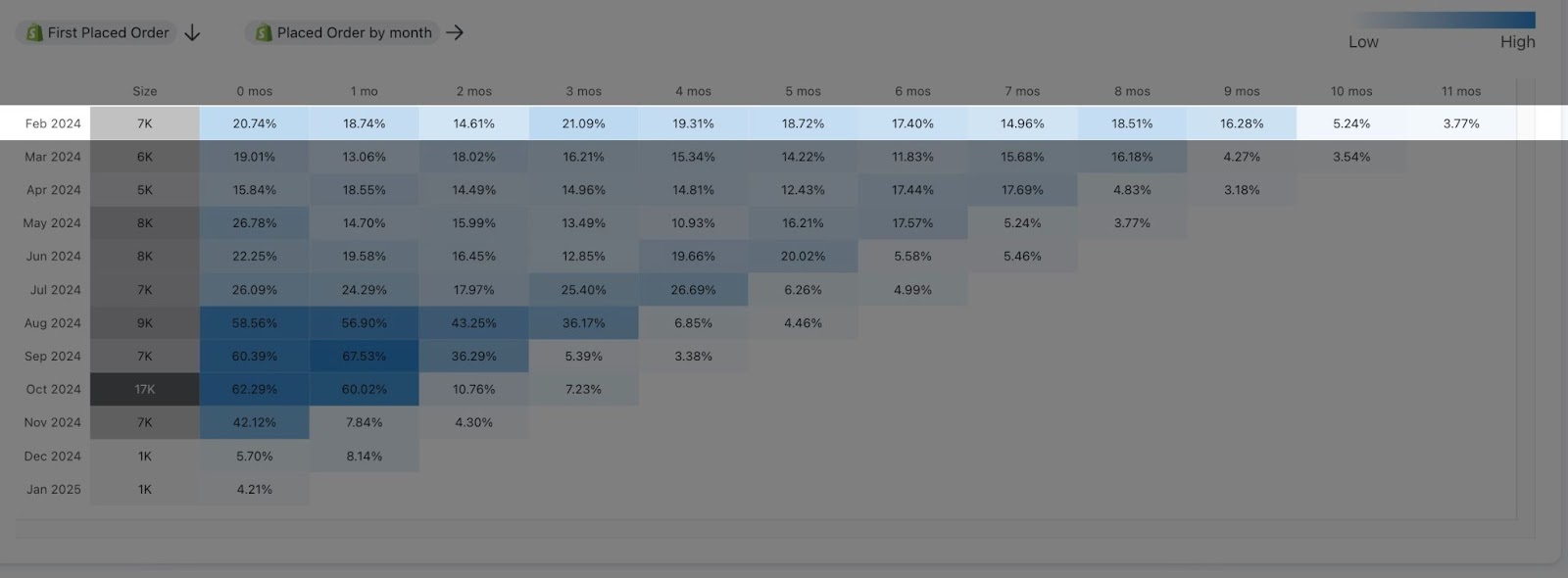The image size is (1568, 578).
Task: Click the 67.53% cell in Sep 2024
Action: pyautogui.click(x=364, y=357)
